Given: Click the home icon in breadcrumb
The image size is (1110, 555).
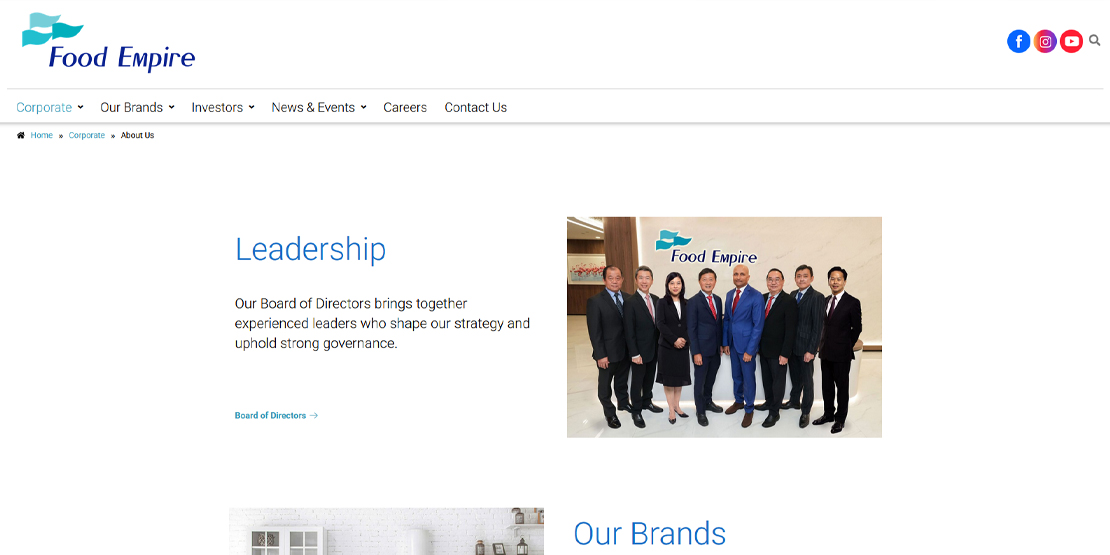Looking at the screenshot, I should coord(21,135).
